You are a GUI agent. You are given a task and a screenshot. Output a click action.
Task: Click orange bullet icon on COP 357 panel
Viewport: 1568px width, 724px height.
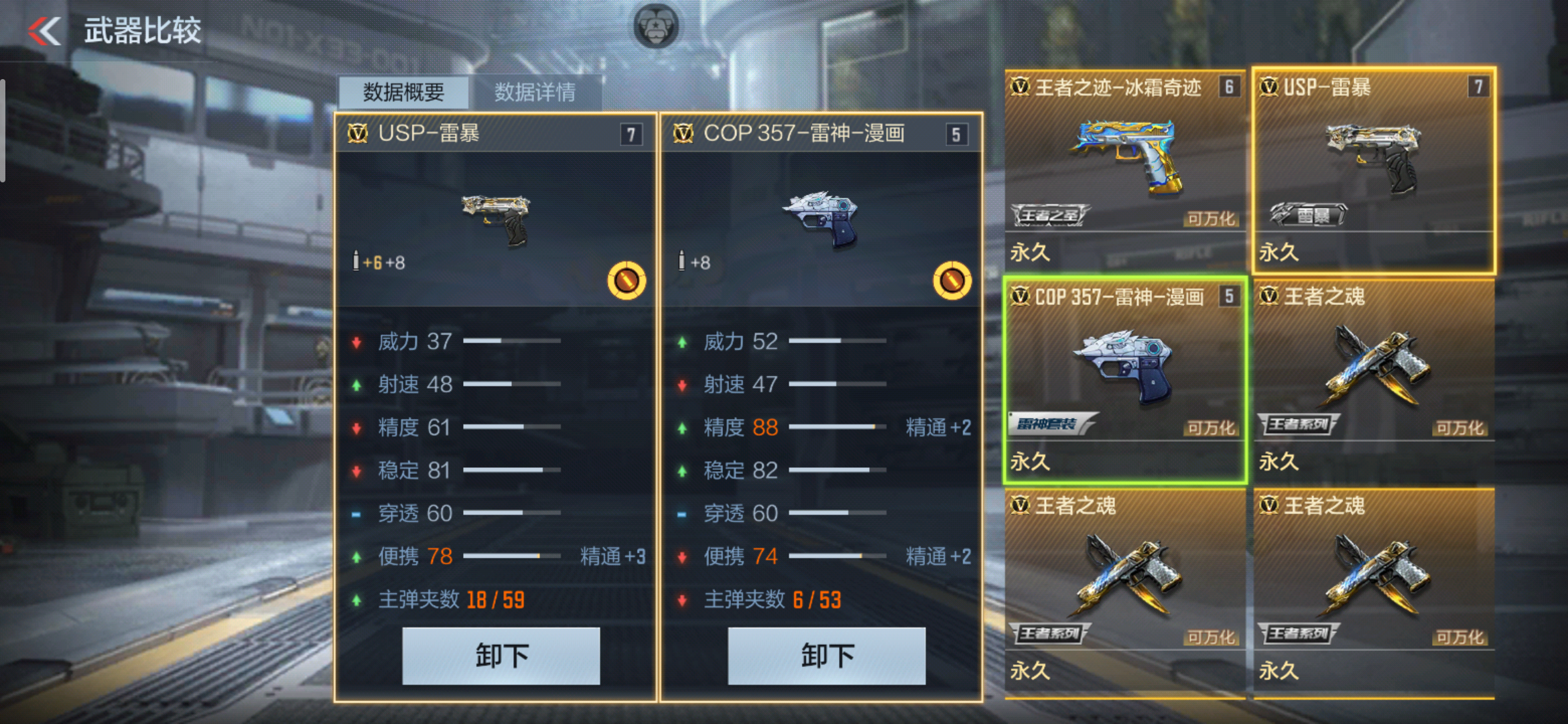tap(952, 280)
